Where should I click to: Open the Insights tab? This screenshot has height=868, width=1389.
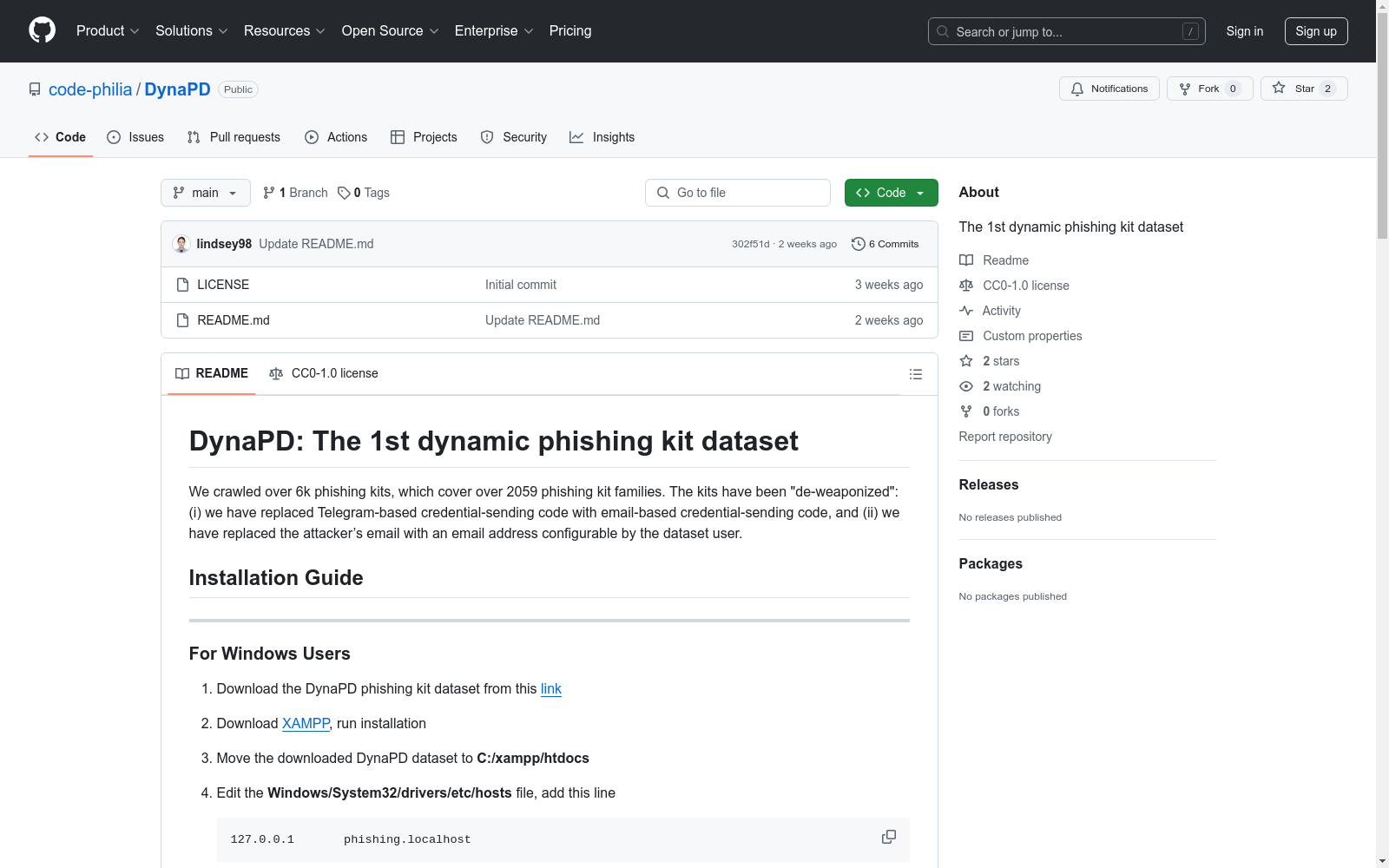click(x=602, y=137)
